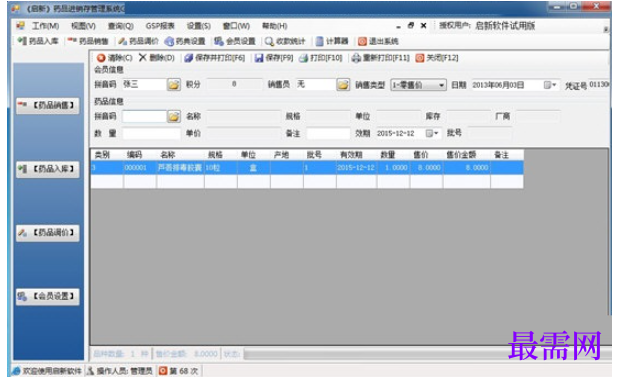Click the application icon in the menu bar
Screen dimensions: 620x377
point(20,26)
